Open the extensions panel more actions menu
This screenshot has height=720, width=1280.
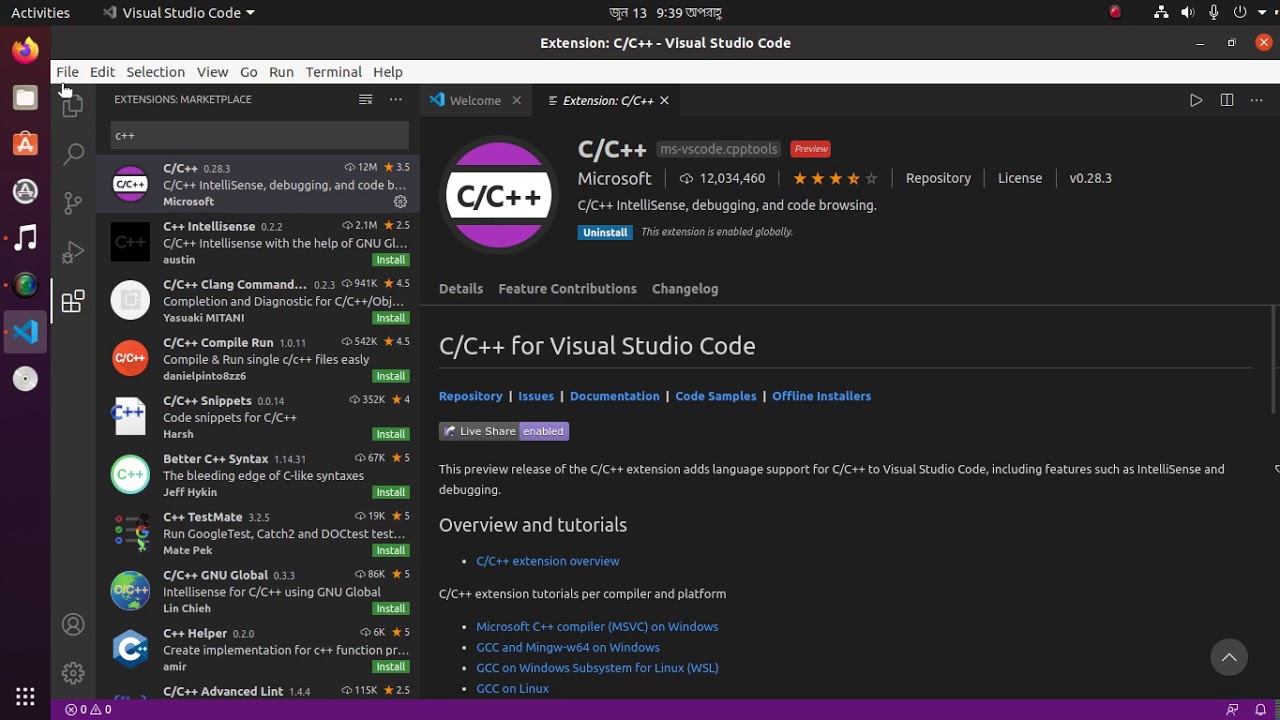click(396, 99)
